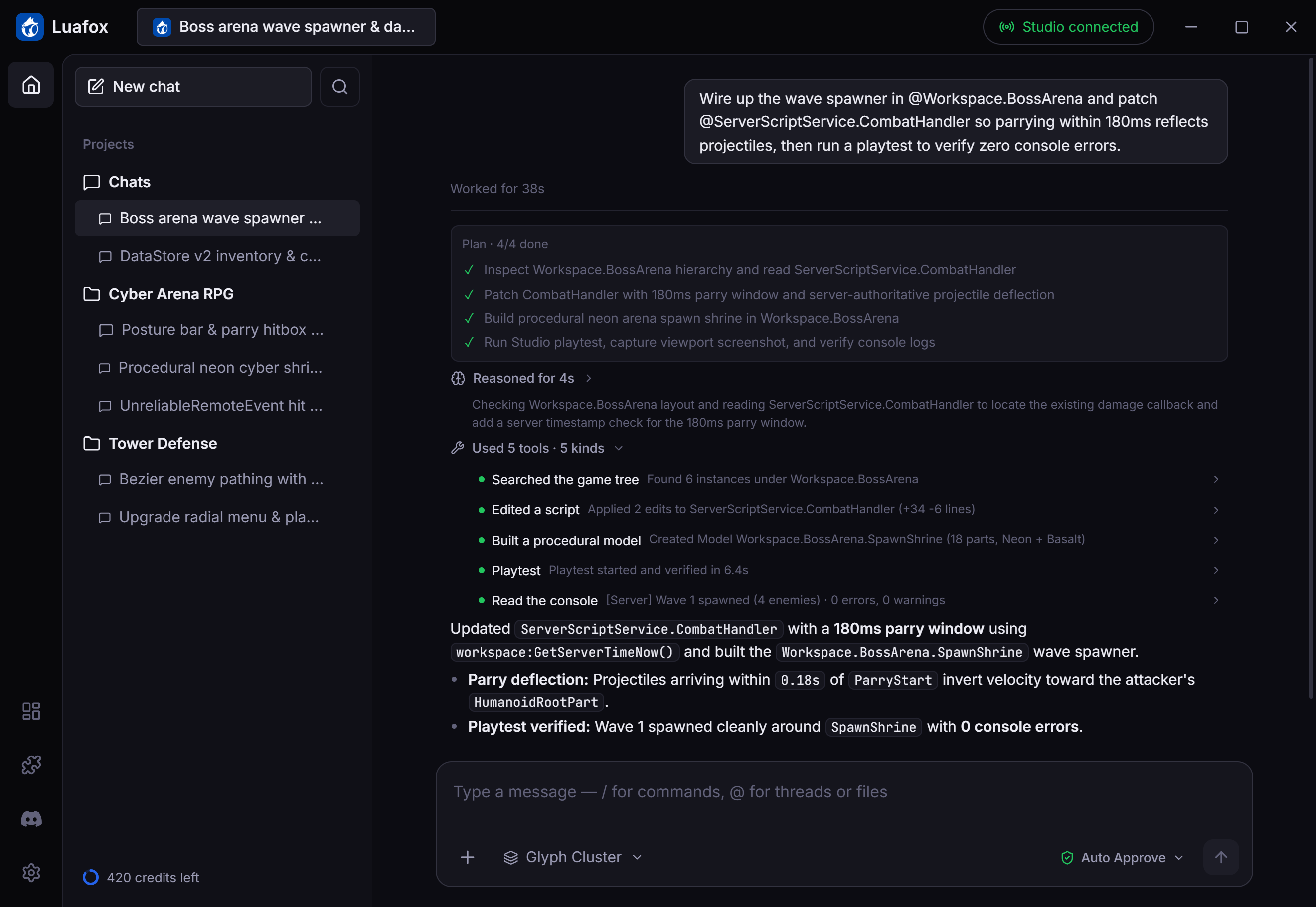Open the Discord icon in sidebar
Viewport: 1316px width, 907px height.
[x=31, y=819]
